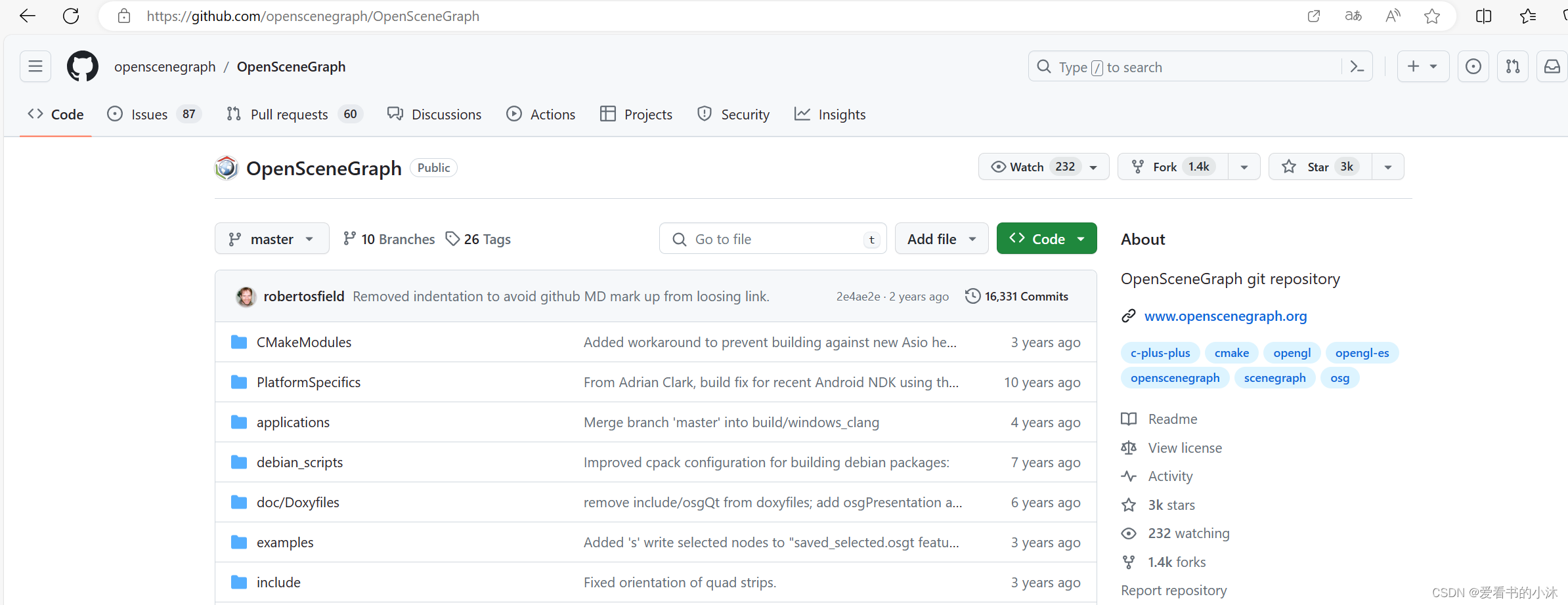1568x605 pixels.
Task: Open the Readme link in About
Action: [1160, 419]
